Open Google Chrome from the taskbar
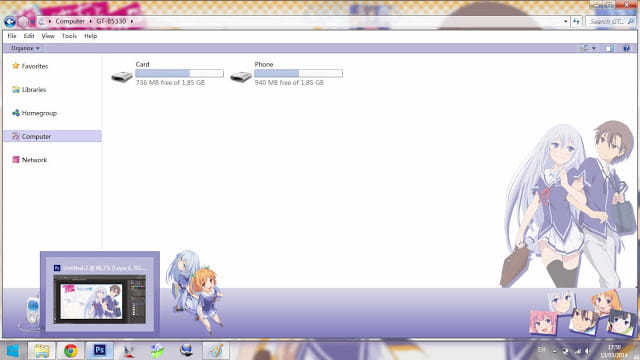 tap(71, 351)
